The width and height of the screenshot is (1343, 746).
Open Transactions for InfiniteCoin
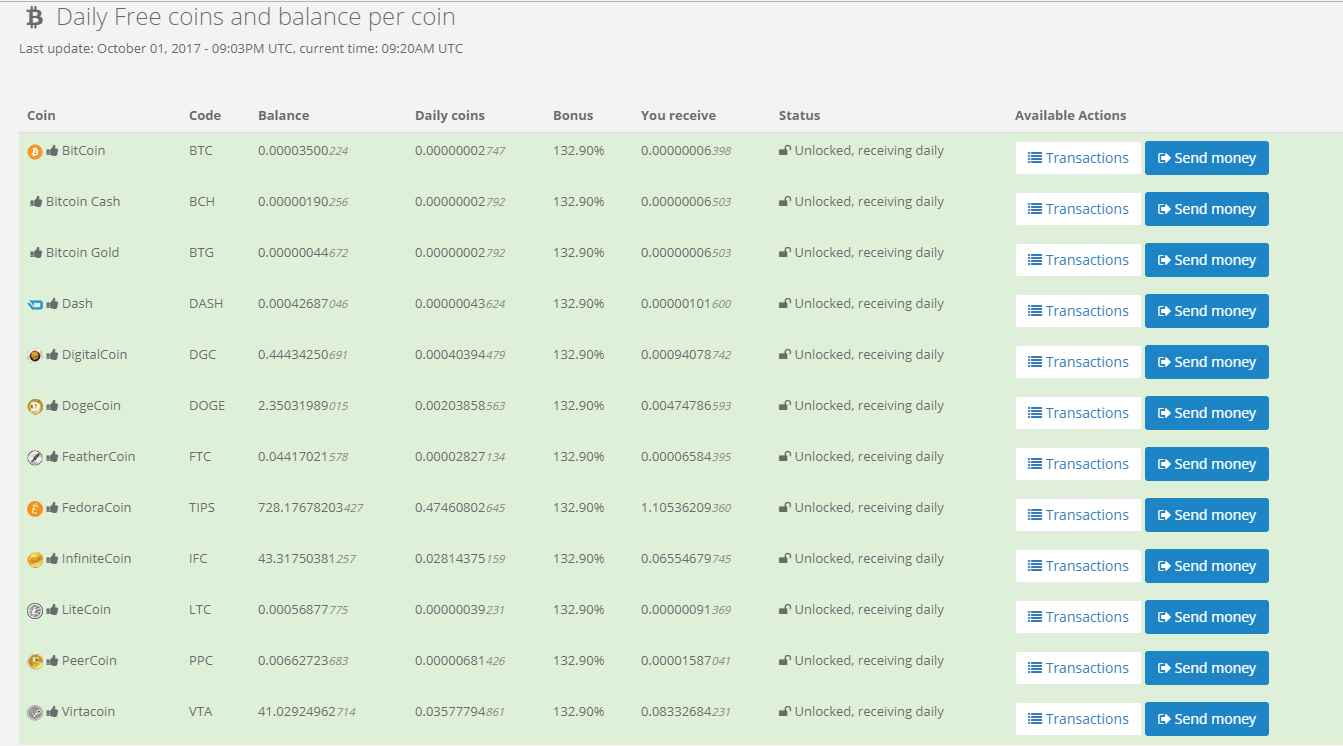[1078, 566]
